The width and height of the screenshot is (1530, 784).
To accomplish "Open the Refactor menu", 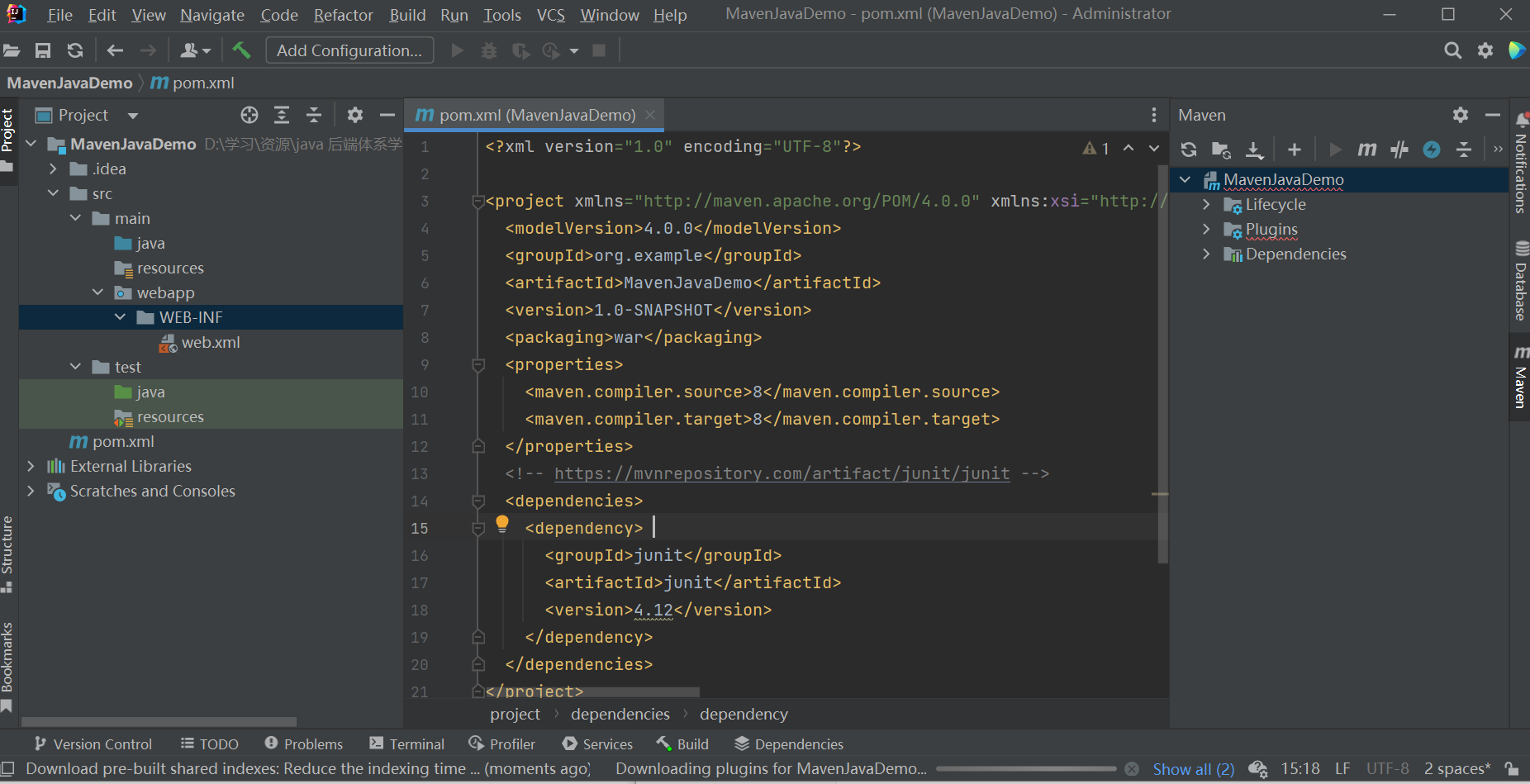I will (x=343, y=15).
